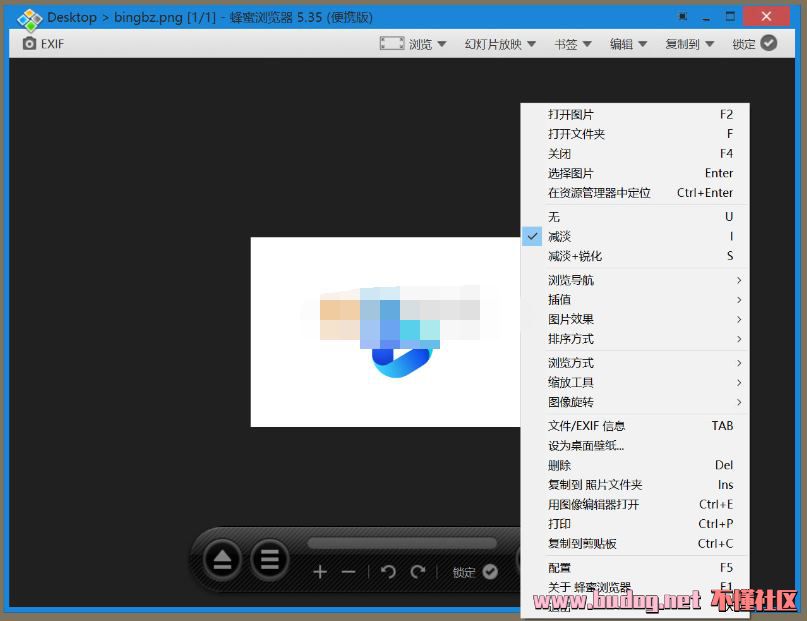Image resolution: width=807 pixels, height=621 pixels.
Task: Rotate image clockwise using the right arrow
Action: point(418,572)
